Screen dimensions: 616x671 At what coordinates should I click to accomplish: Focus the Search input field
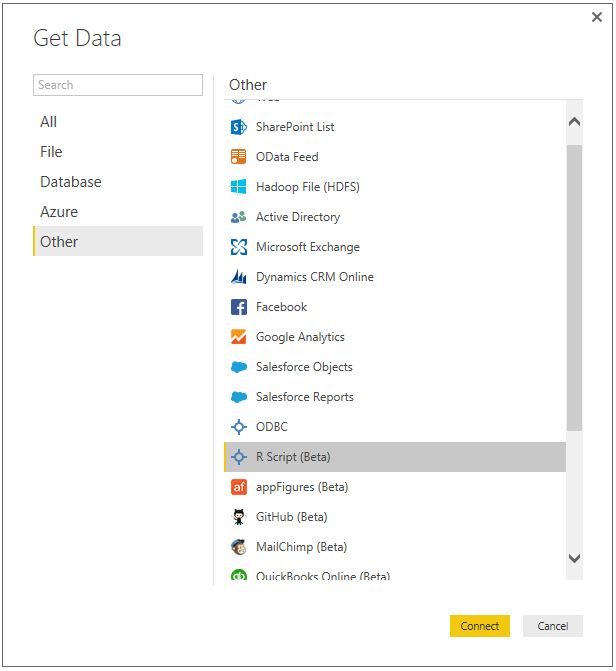118,85
